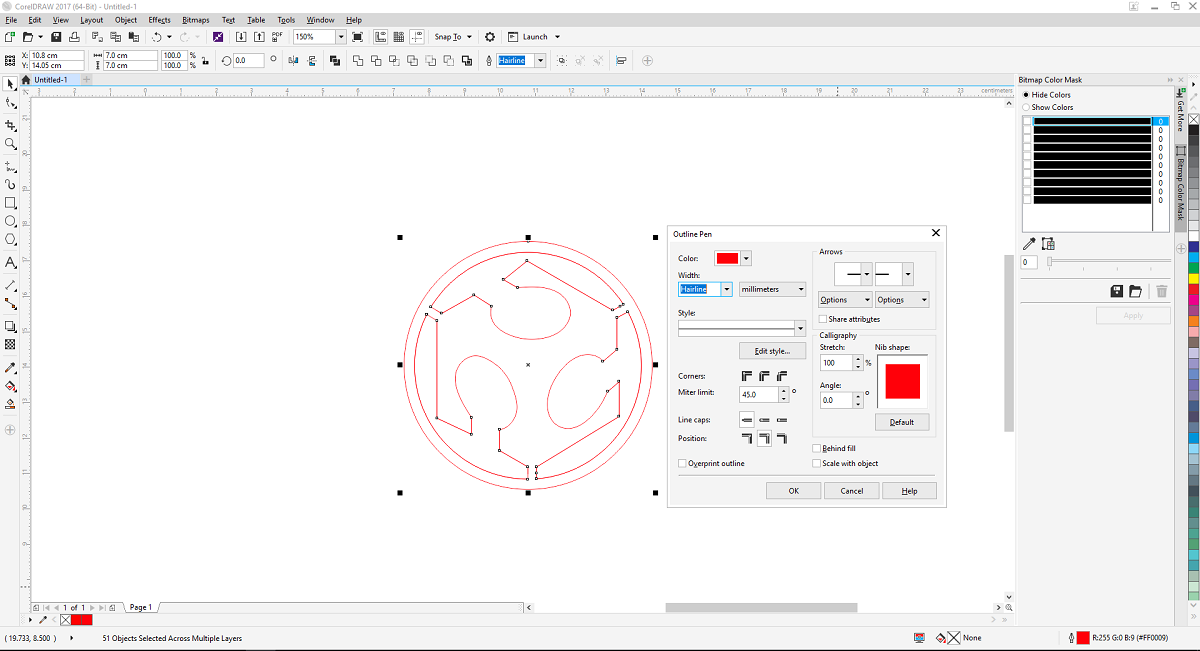
Task: Enable the Behind fill checkbox
Action: point(816,449)
